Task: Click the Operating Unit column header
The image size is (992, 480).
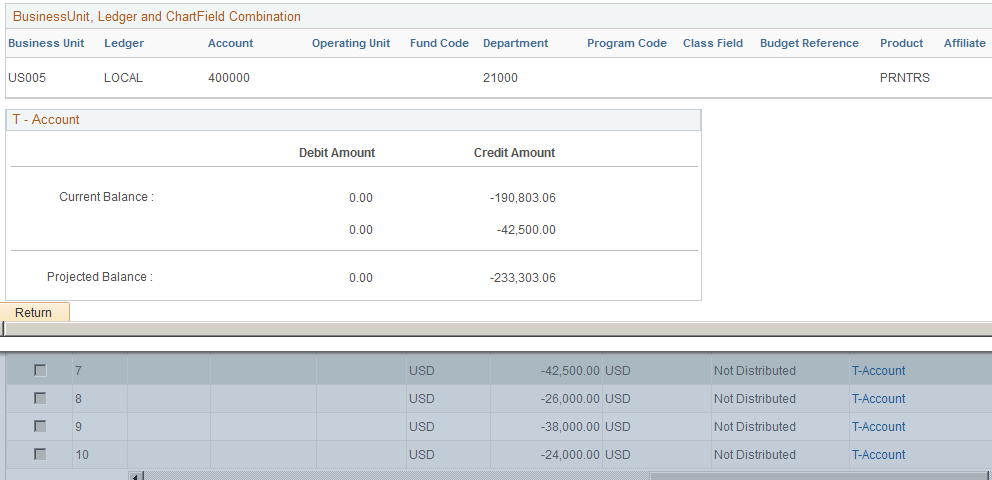Action: [x=351, y=44]
